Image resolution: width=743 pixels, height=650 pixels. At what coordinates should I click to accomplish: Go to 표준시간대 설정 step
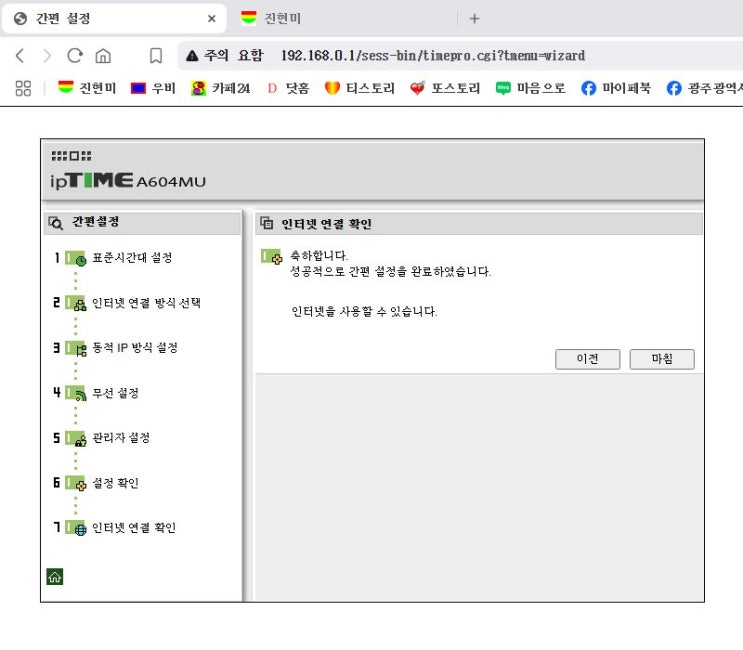coord(132,258)
